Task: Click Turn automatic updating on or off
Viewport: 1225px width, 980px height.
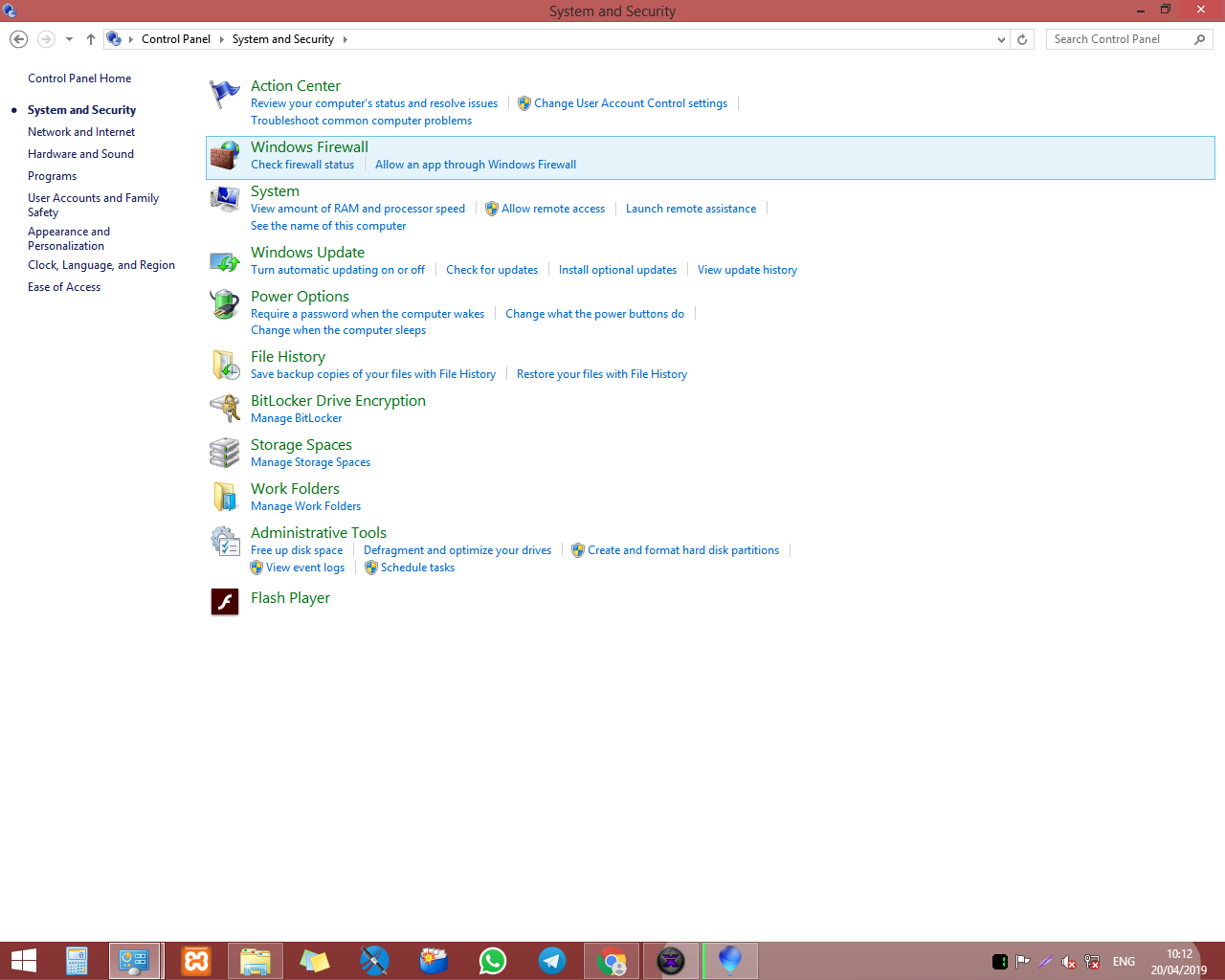Action: pos(338,270)
